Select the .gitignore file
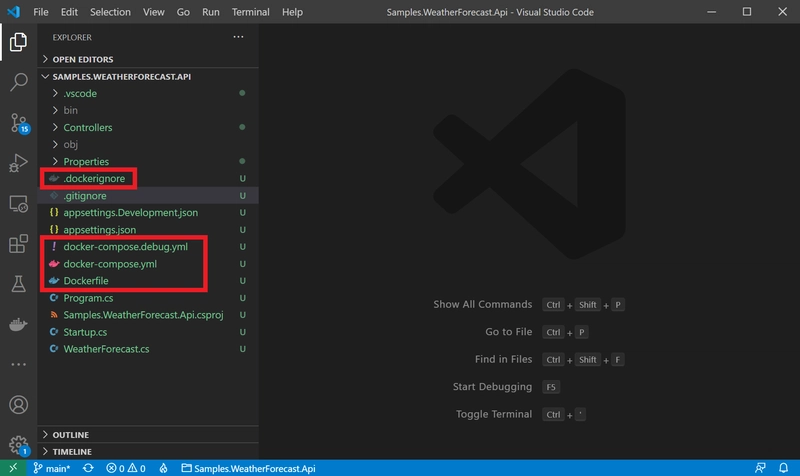 pos(148,195)
